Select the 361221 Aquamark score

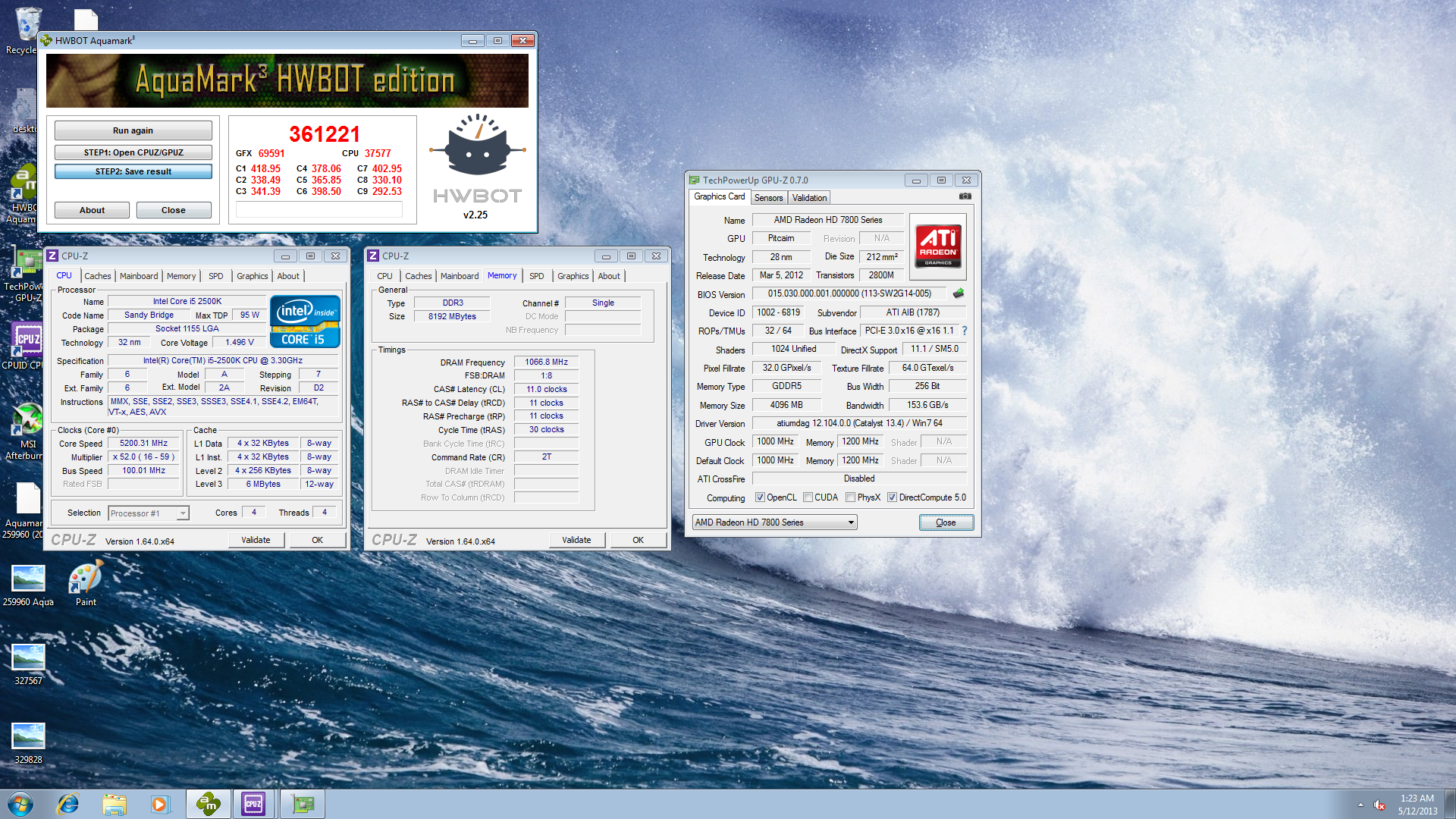325,134
